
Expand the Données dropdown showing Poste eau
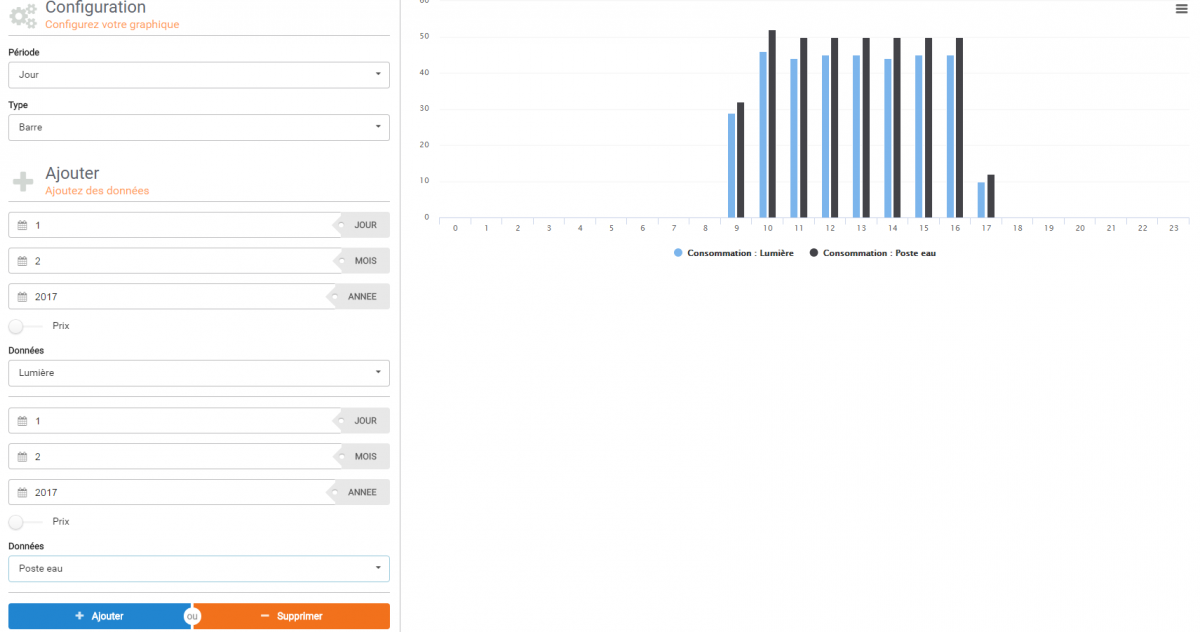pyautogui.click(x=199, y=569)
